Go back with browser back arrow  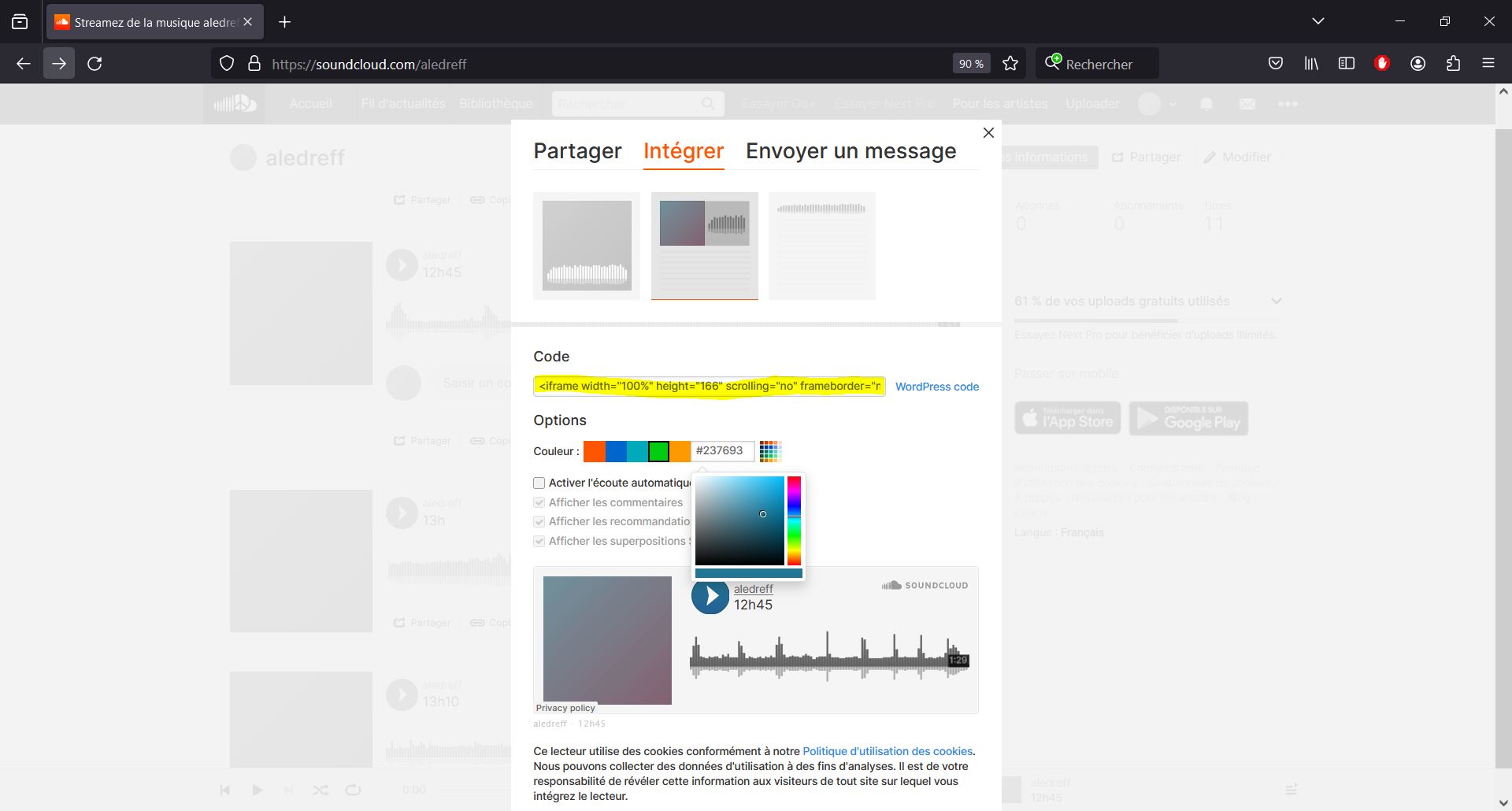pos(24,64)
